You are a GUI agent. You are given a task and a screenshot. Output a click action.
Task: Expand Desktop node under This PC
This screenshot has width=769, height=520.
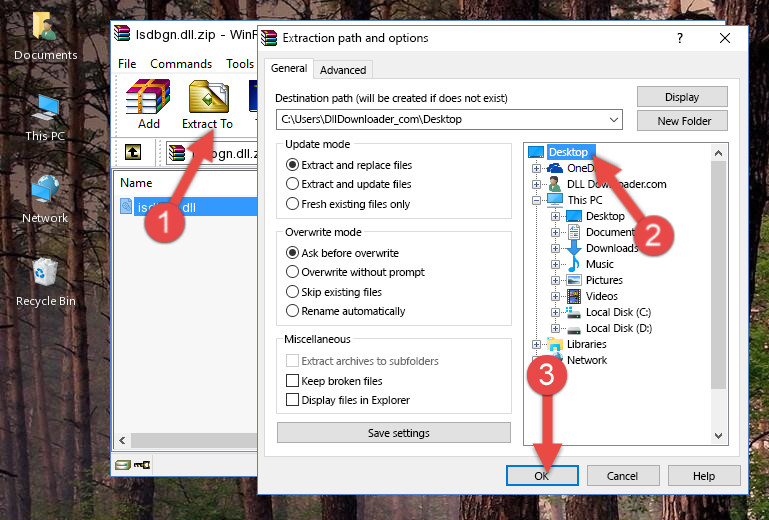tap(555, 216)
